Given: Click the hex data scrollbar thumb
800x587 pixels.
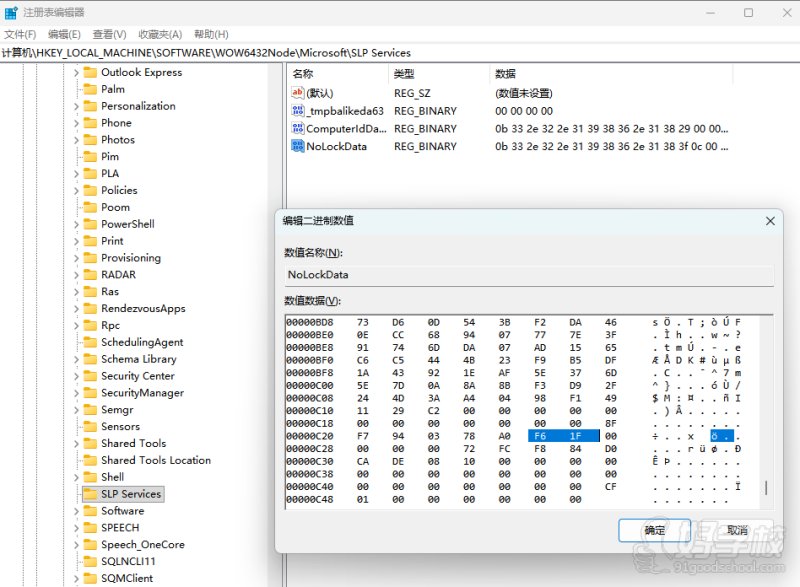Looking at the screenshot, I should [766, 487].
